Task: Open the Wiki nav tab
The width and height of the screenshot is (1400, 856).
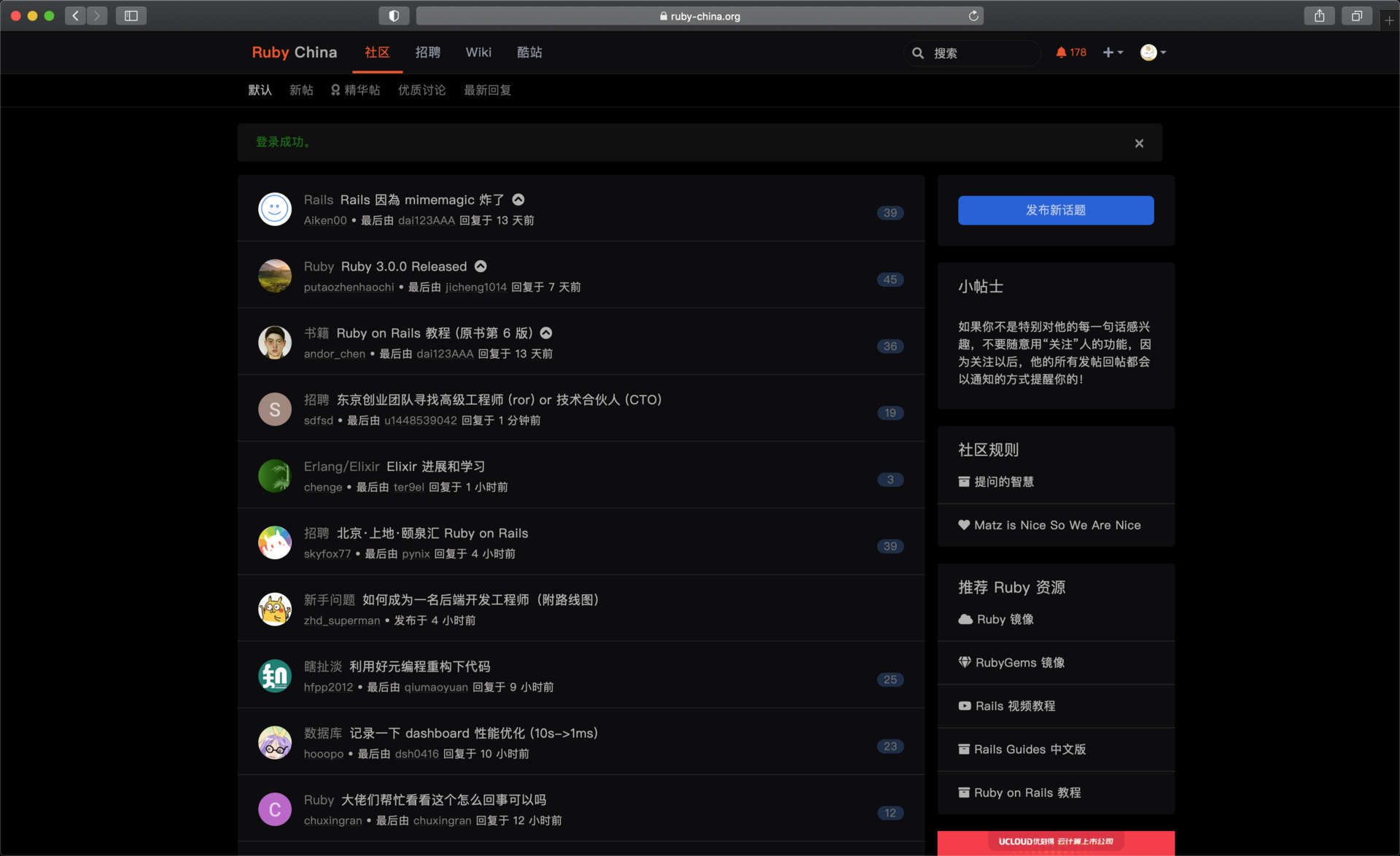Action: coord(478,52)
